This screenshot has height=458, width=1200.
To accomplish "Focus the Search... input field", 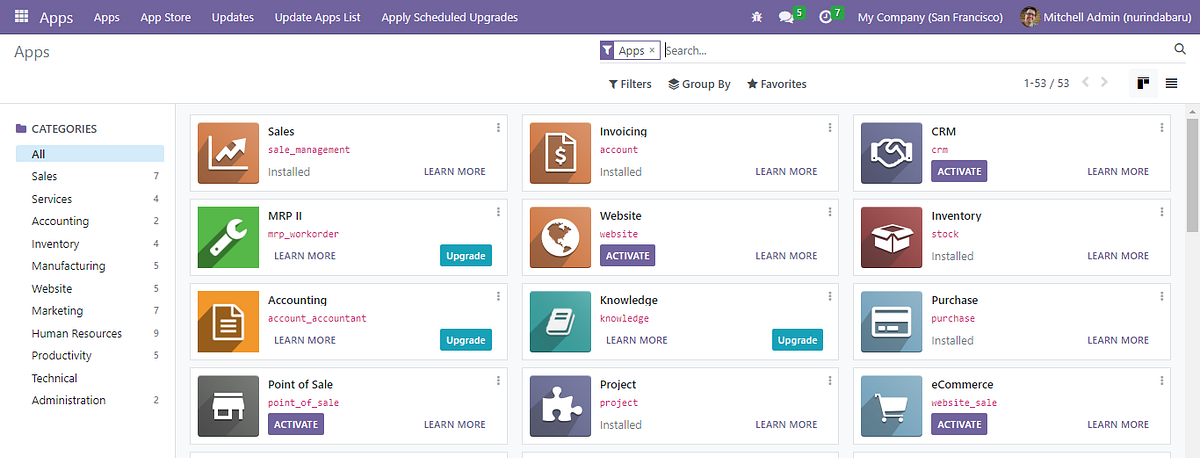I will click(x=915, y=50).
